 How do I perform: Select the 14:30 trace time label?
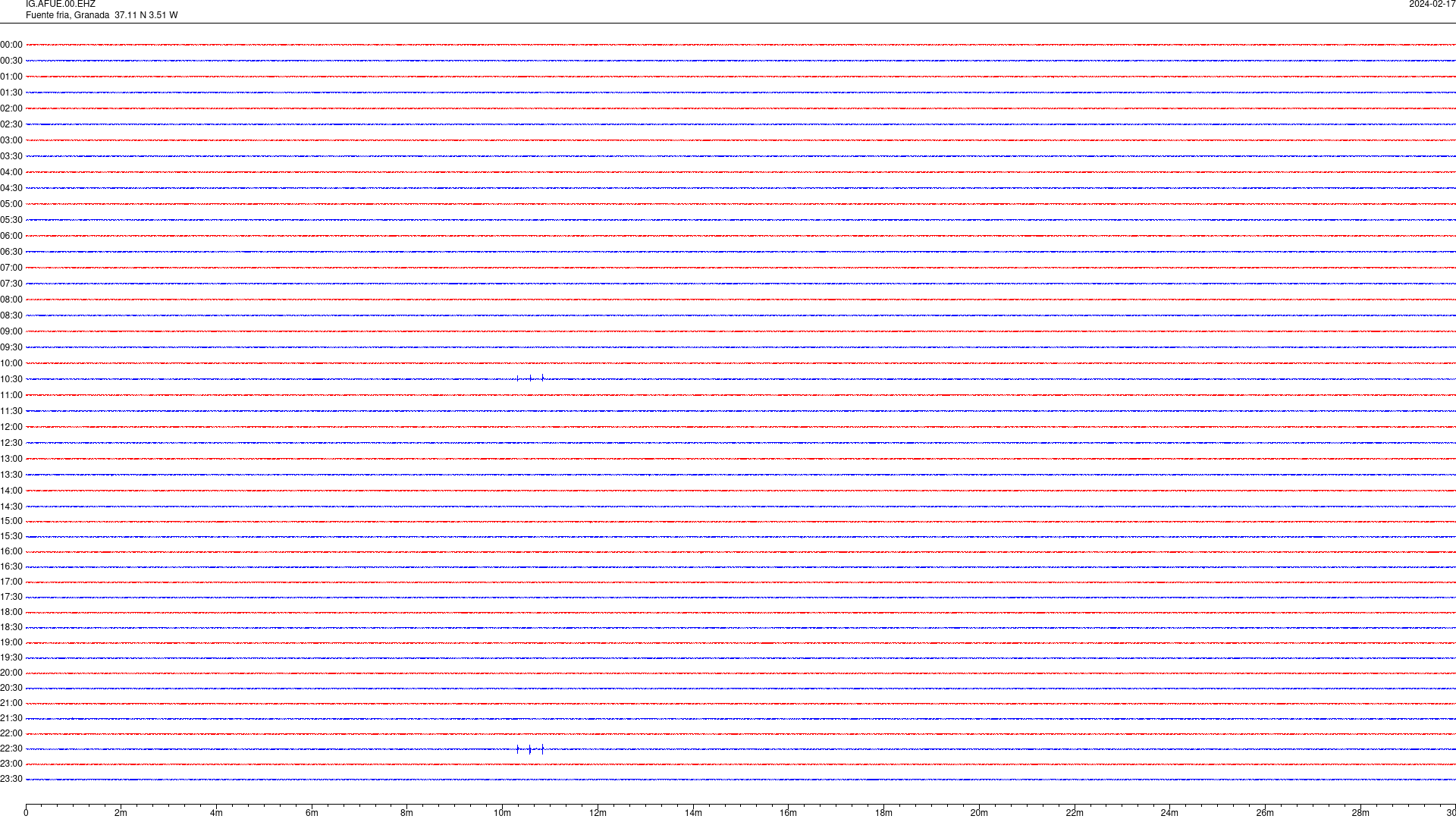[x=11, y=507]
